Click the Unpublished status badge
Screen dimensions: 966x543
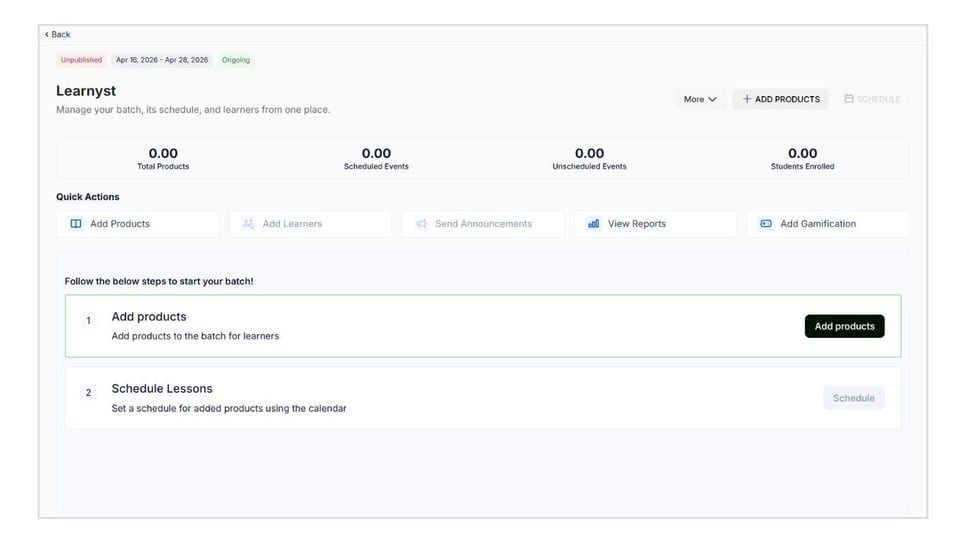click(x=81, y=60)
